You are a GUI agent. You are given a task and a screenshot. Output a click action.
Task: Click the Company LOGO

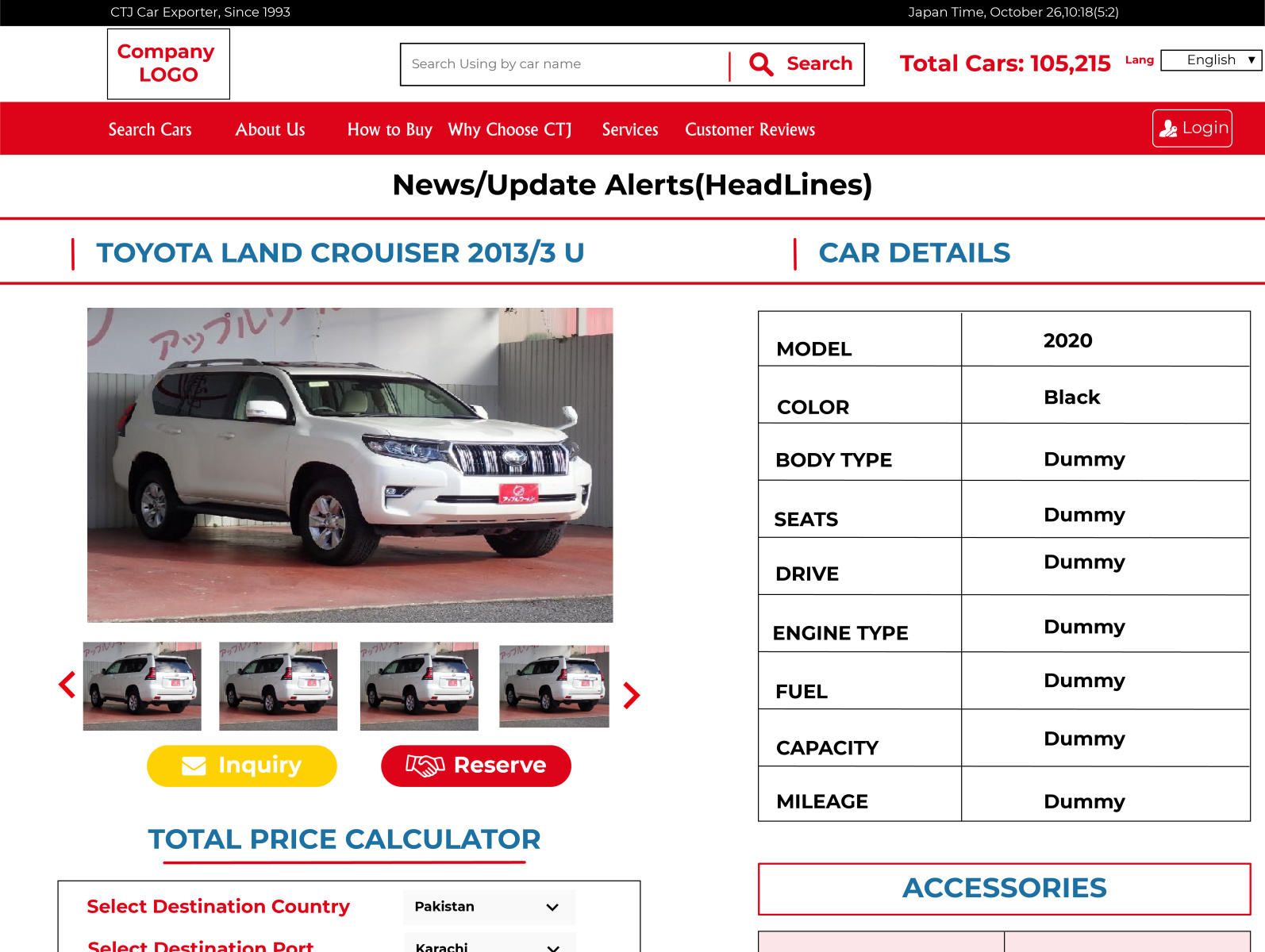tap(168, 63)
